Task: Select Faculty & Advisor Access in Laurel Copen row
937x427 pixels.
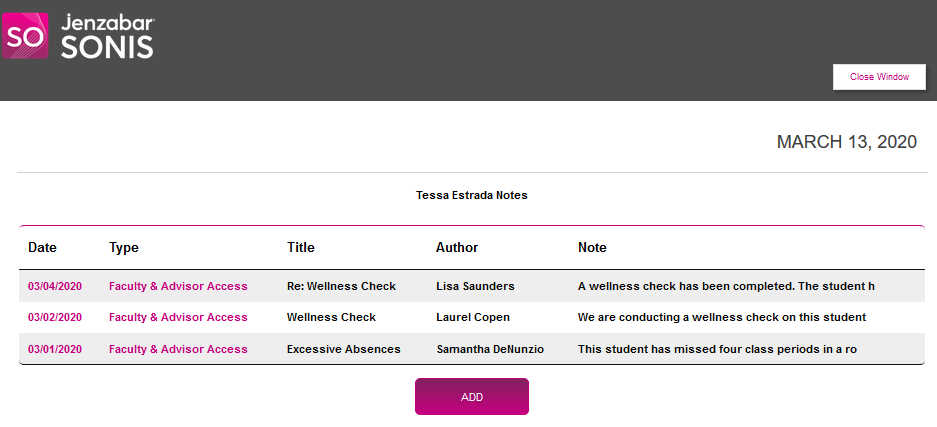Action: (178, 318)
